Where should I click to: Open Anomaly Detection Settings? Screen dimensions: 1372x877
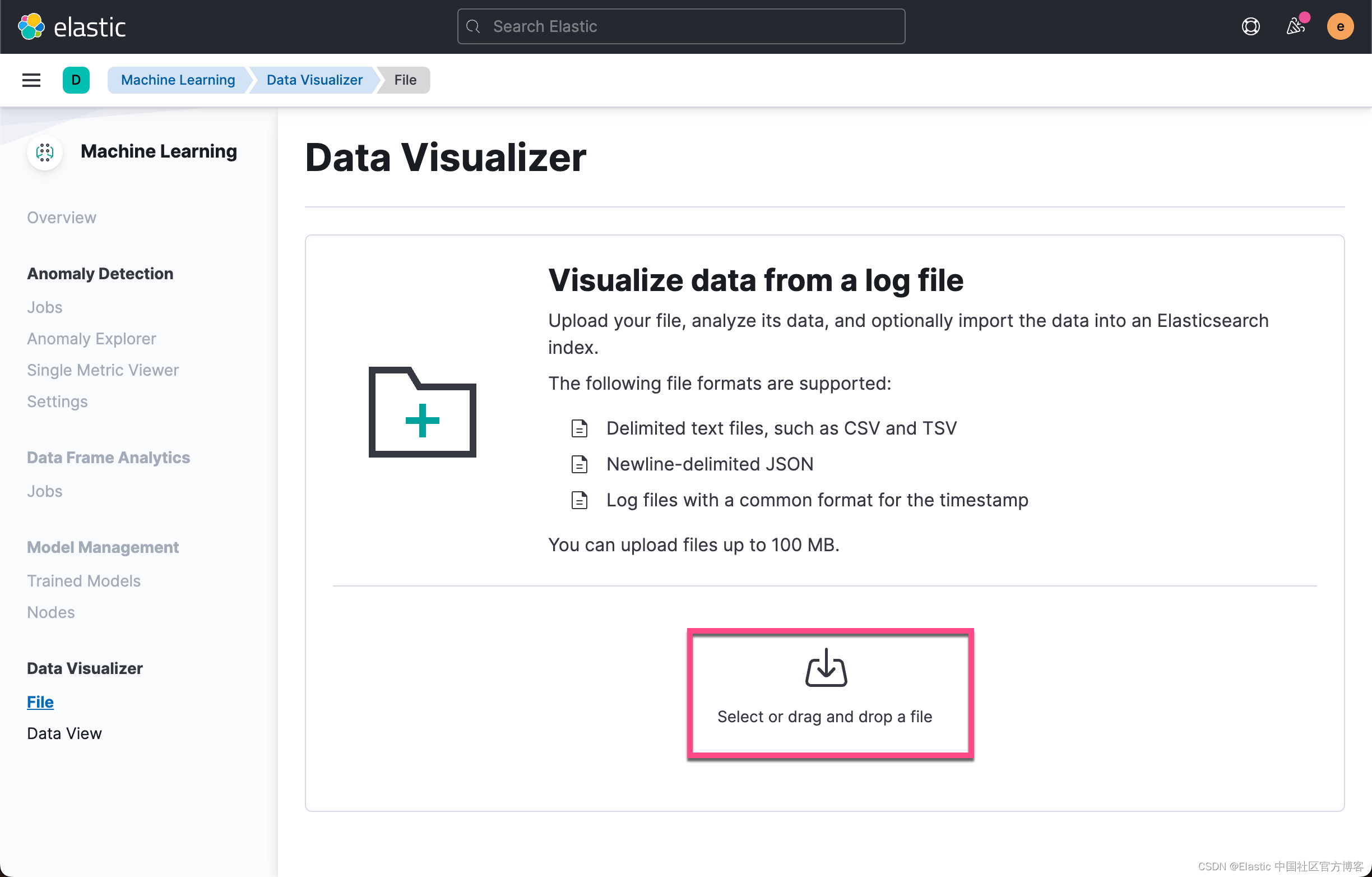(57, 401)
